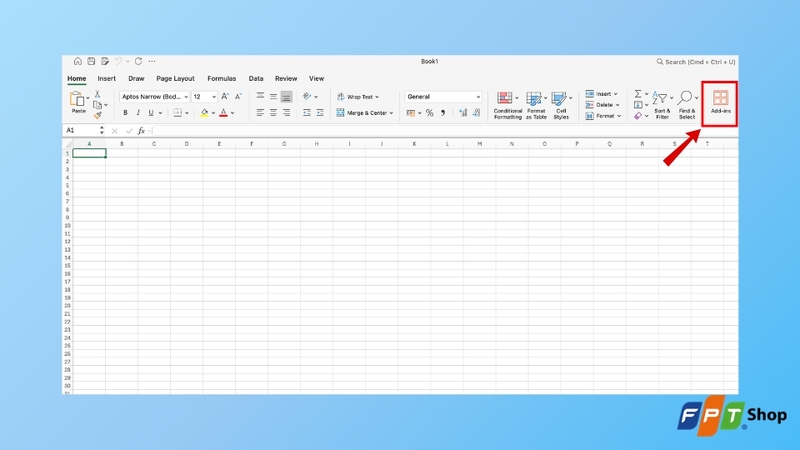The image size is (800, 450).
Task: Toggle bold formatting
Action: [125, 113]
